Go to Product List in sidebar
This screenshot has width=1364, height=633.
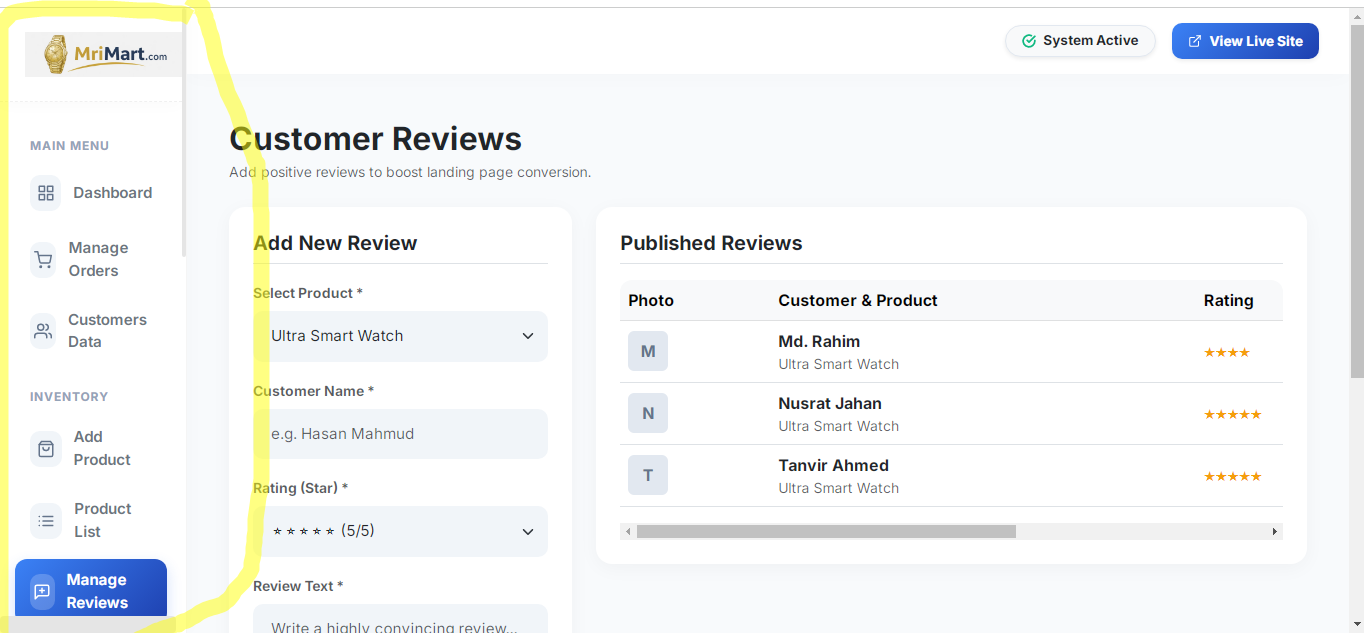pyautogui.click(x=102, y=520)
